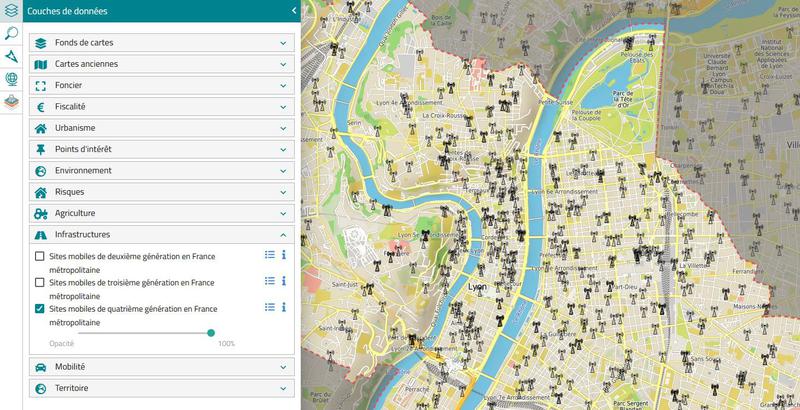Image resolution: width=800 pixels, height=410 pixels.
Task: Click the print map icon in the sidebar
Action: [11, 101]
